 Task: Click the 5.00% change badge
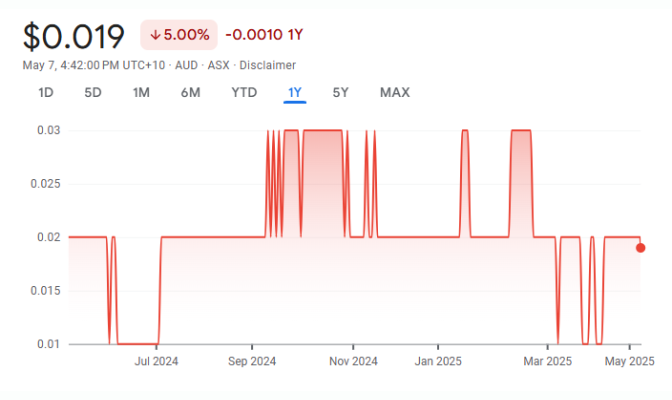click(179, 35)
